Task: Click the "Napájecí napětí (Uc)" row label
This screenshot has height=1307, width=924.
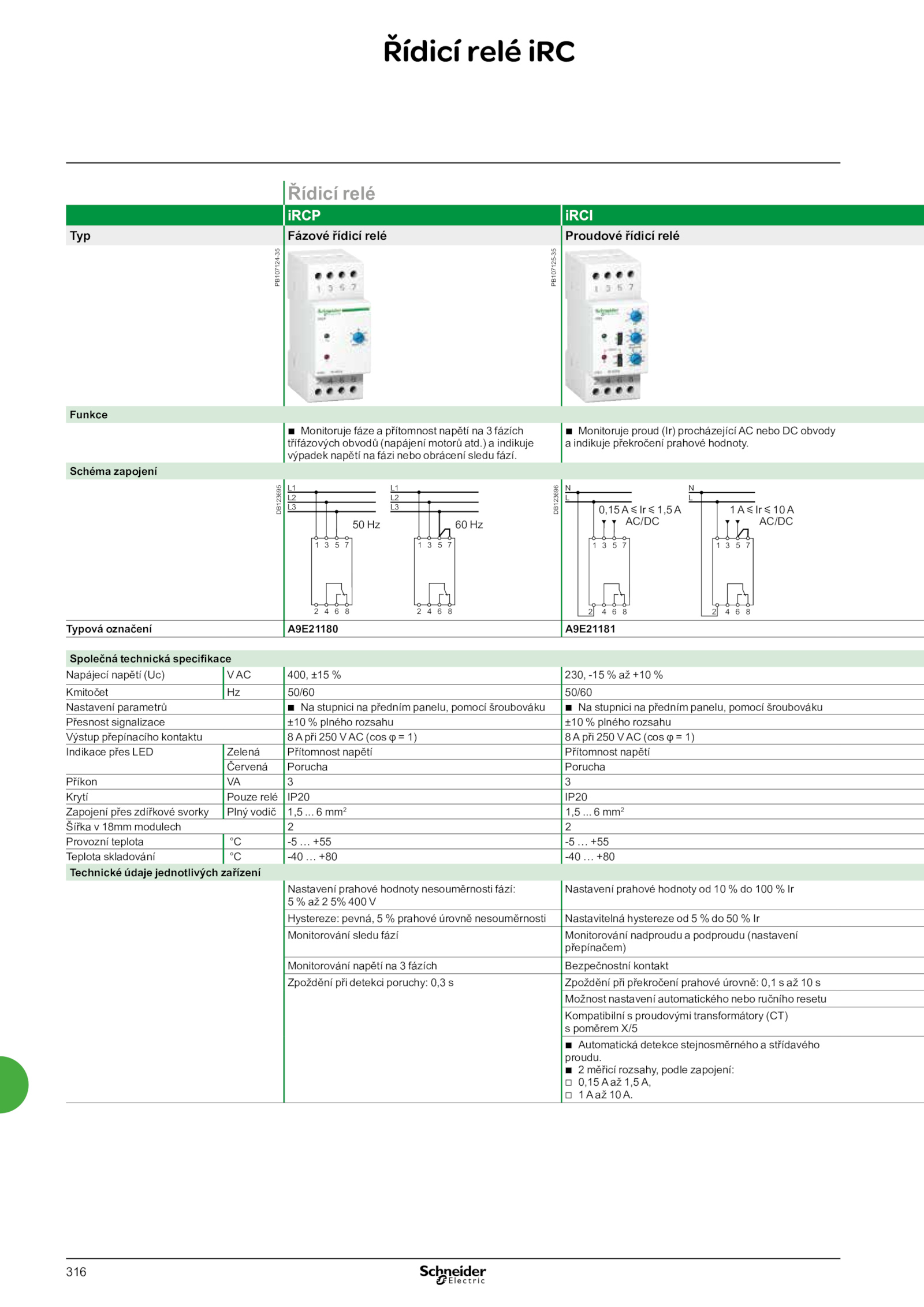Action: (x=115, y=675)
